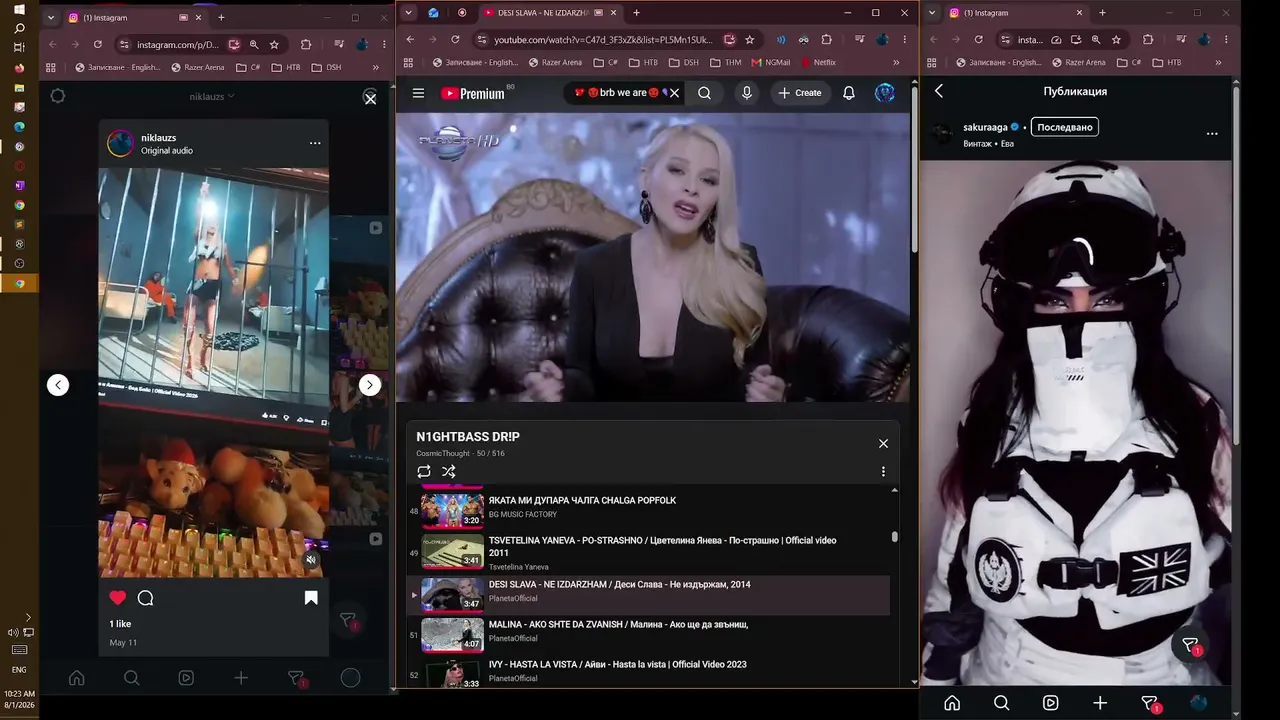This screenshot has height=720, width=1280.
Task: Toggle shuffle for the N1GHTBASS DR!P playlist
Action: [x=448, y=471]
